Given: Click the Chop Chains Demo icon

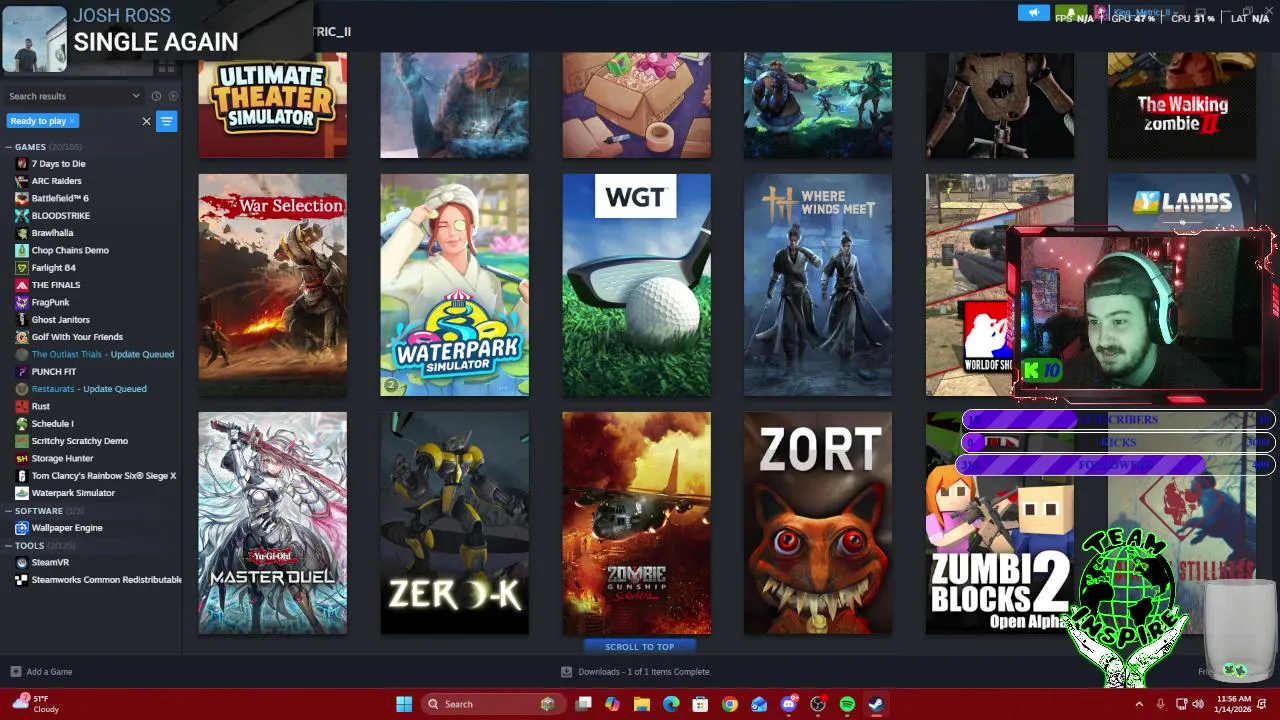Looking at the screenshot, I should [x=22, y=250].
